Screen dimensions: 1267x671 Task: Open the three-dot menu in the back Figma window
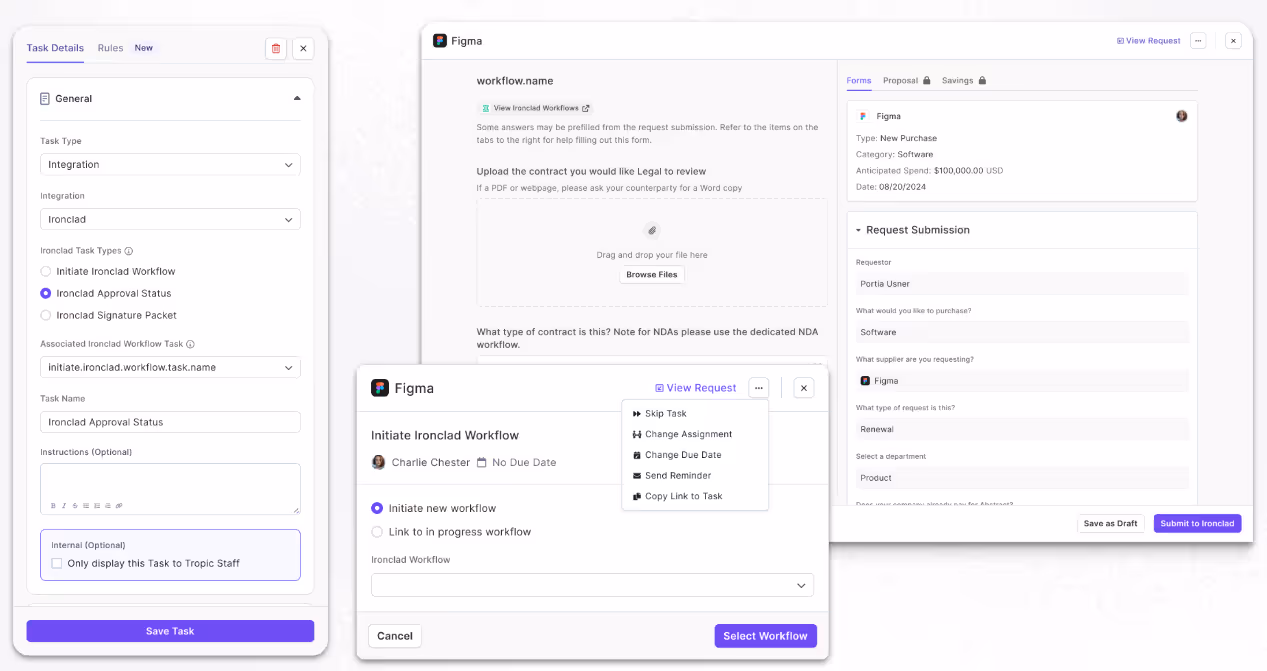(1198, 41)
